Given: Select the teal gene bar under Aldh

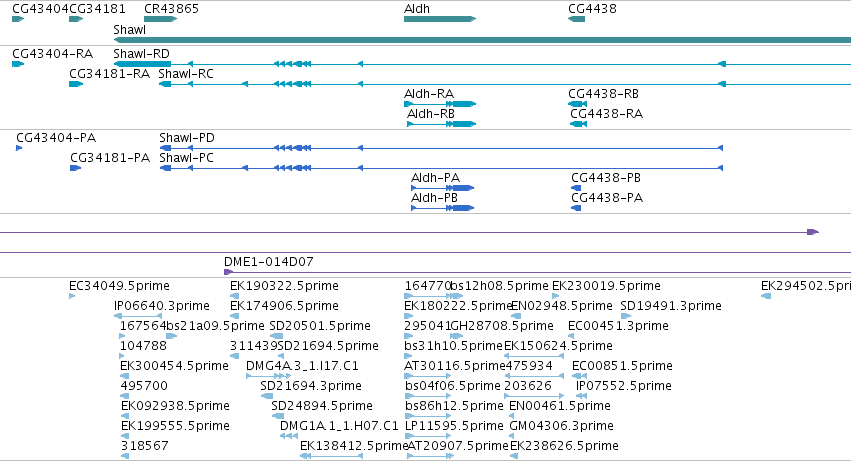Looking at the screenshot, I should click(440, 19).
